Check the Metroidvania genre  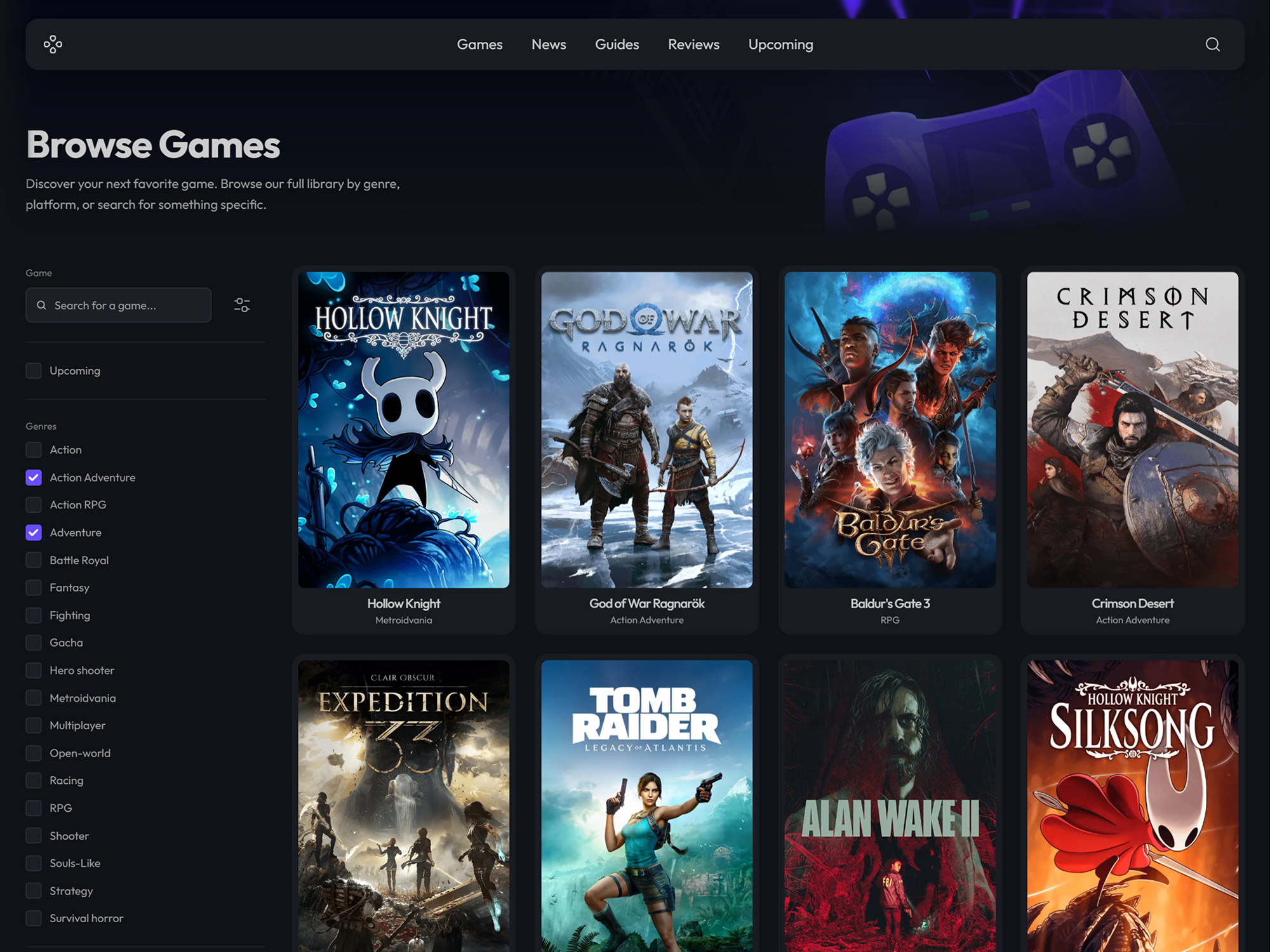click(34, 698)
